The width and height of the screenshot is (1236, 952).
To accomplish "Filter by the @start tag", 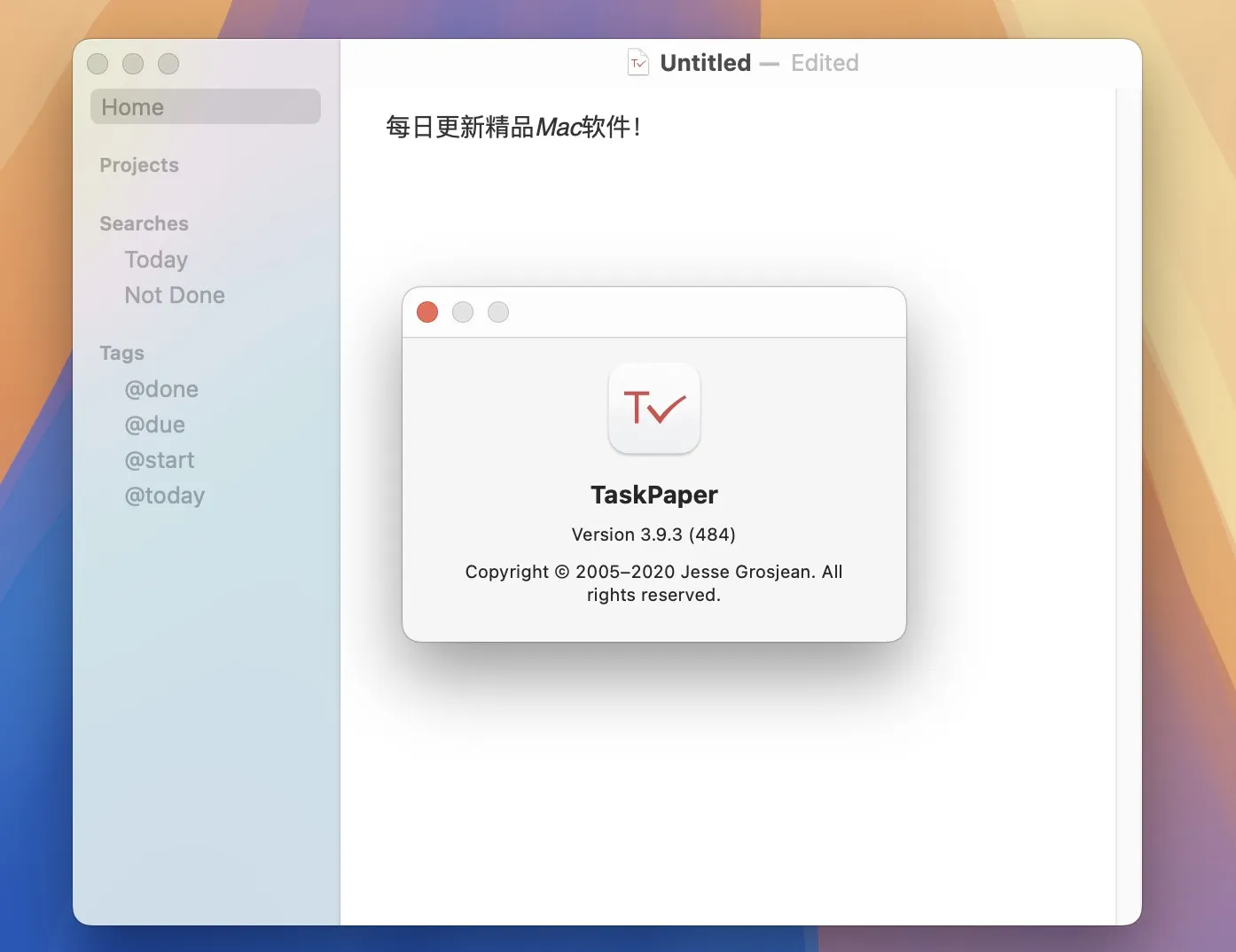I will click(x=160, y=460).
